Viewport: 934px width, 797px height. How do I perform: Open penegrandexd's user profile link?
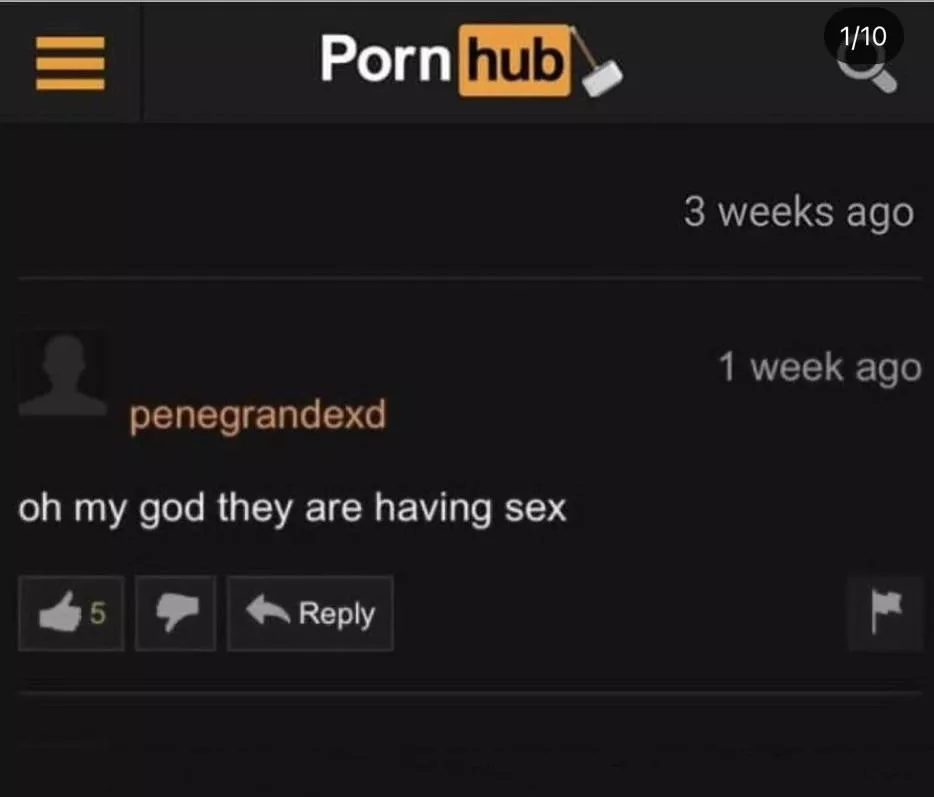pos(258,415)
